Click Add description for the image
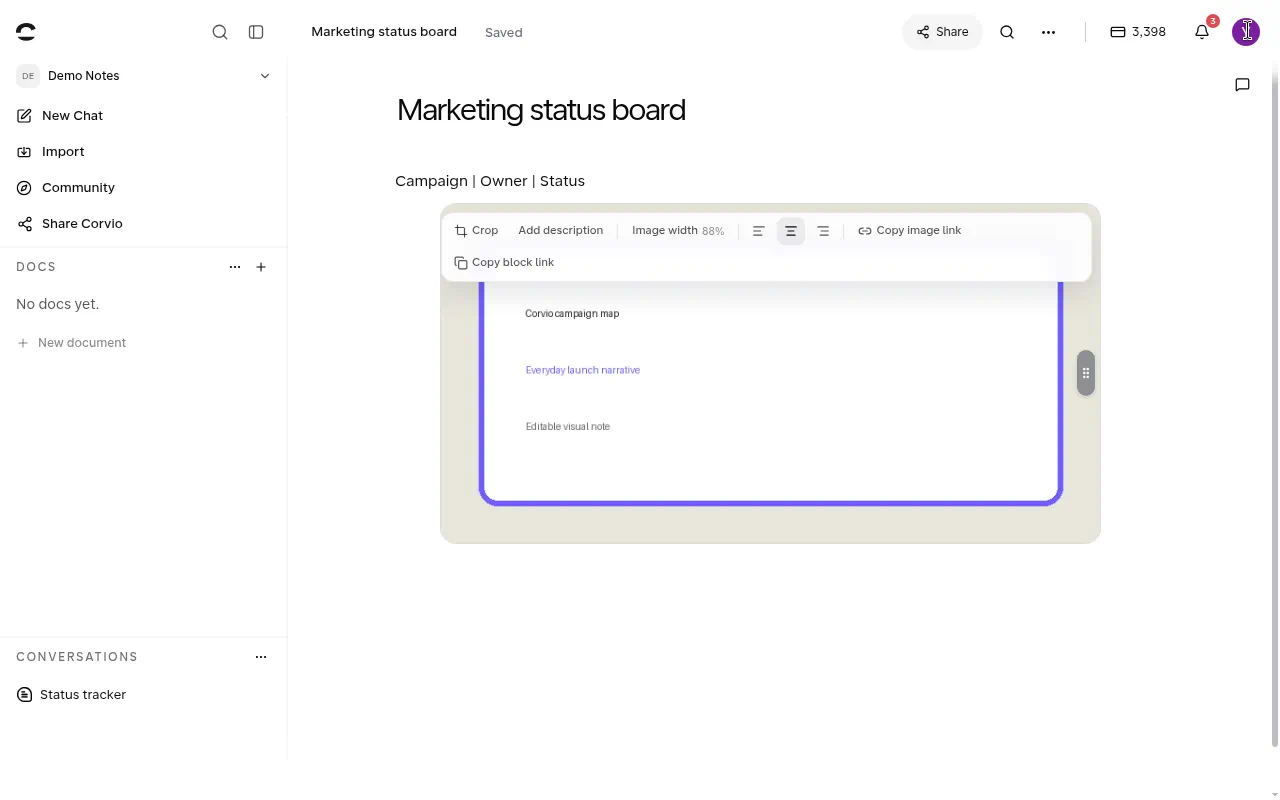1280x800 pixels. coord(560,231)
